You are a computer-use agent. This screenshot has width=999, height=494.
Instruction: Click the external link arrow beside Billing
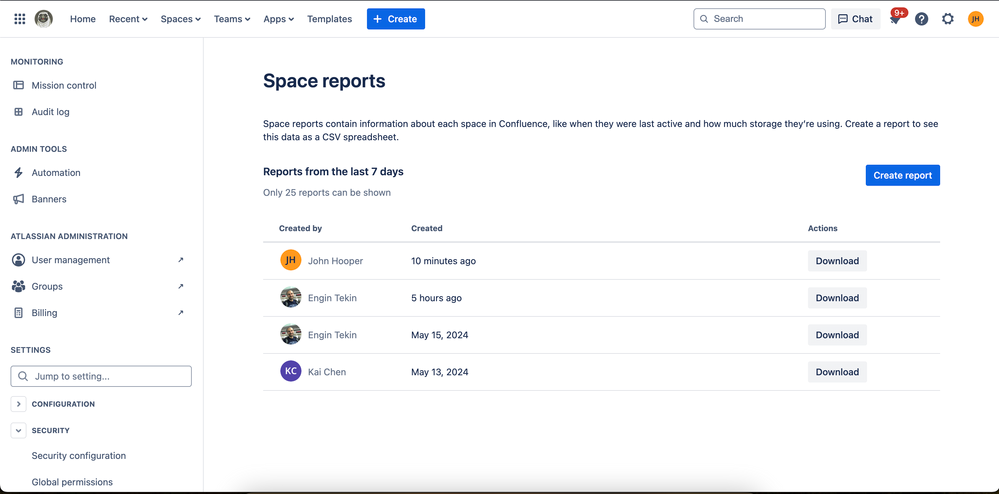tap(180, 313)
